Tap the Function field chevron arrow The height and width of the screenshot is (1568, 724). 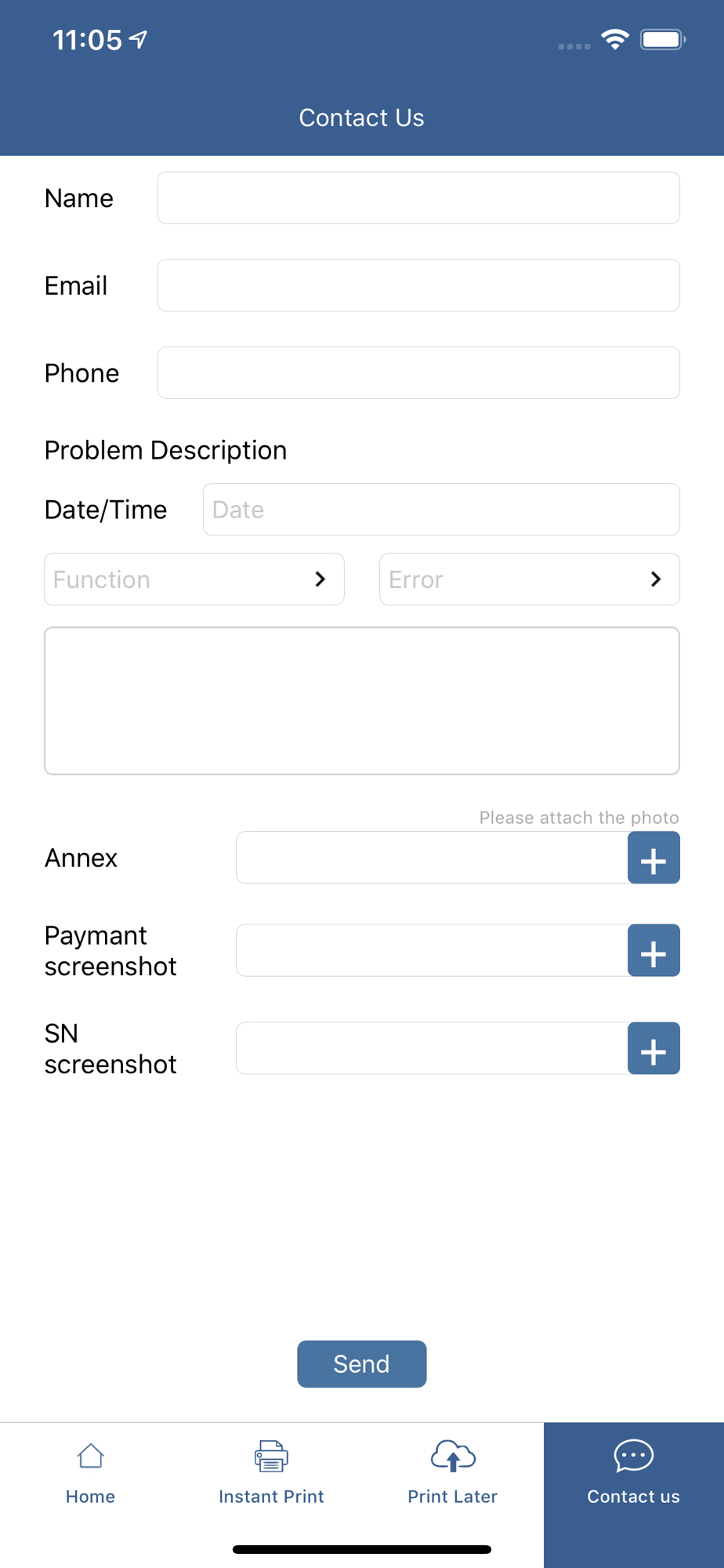coord(320,579)
